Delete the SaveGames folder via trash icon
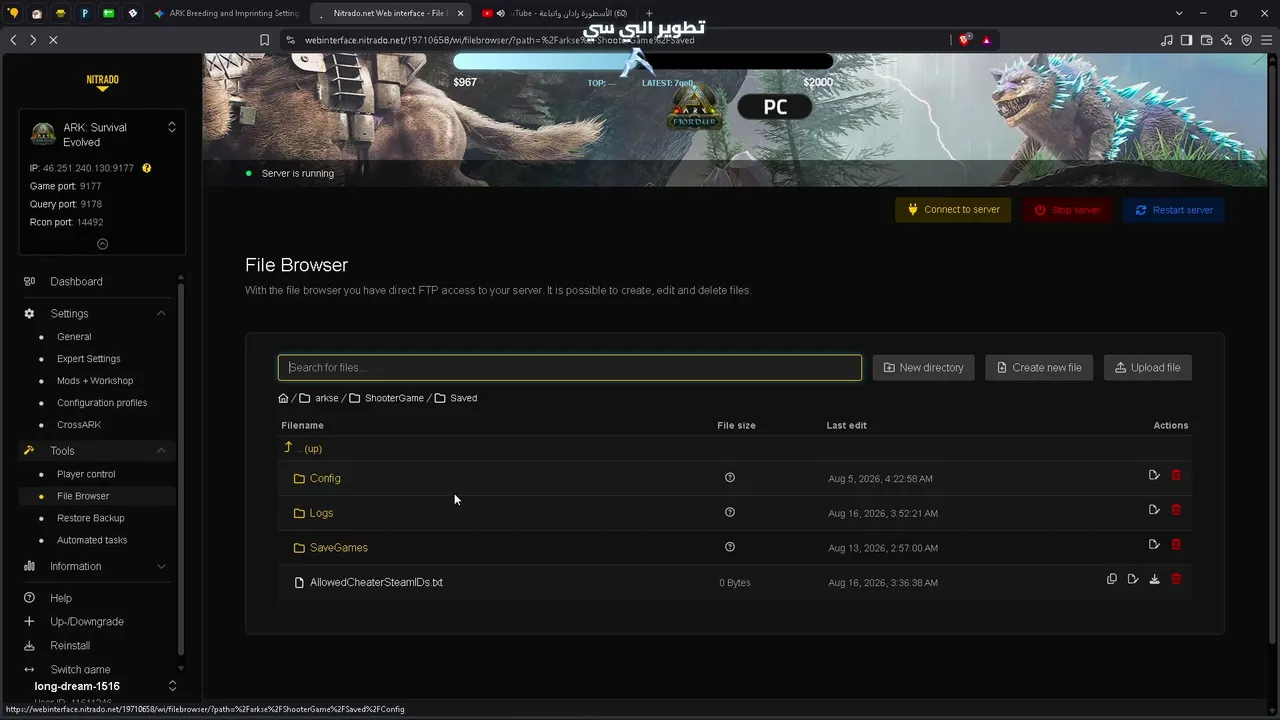1280x720 pixels. [1176, 545]
